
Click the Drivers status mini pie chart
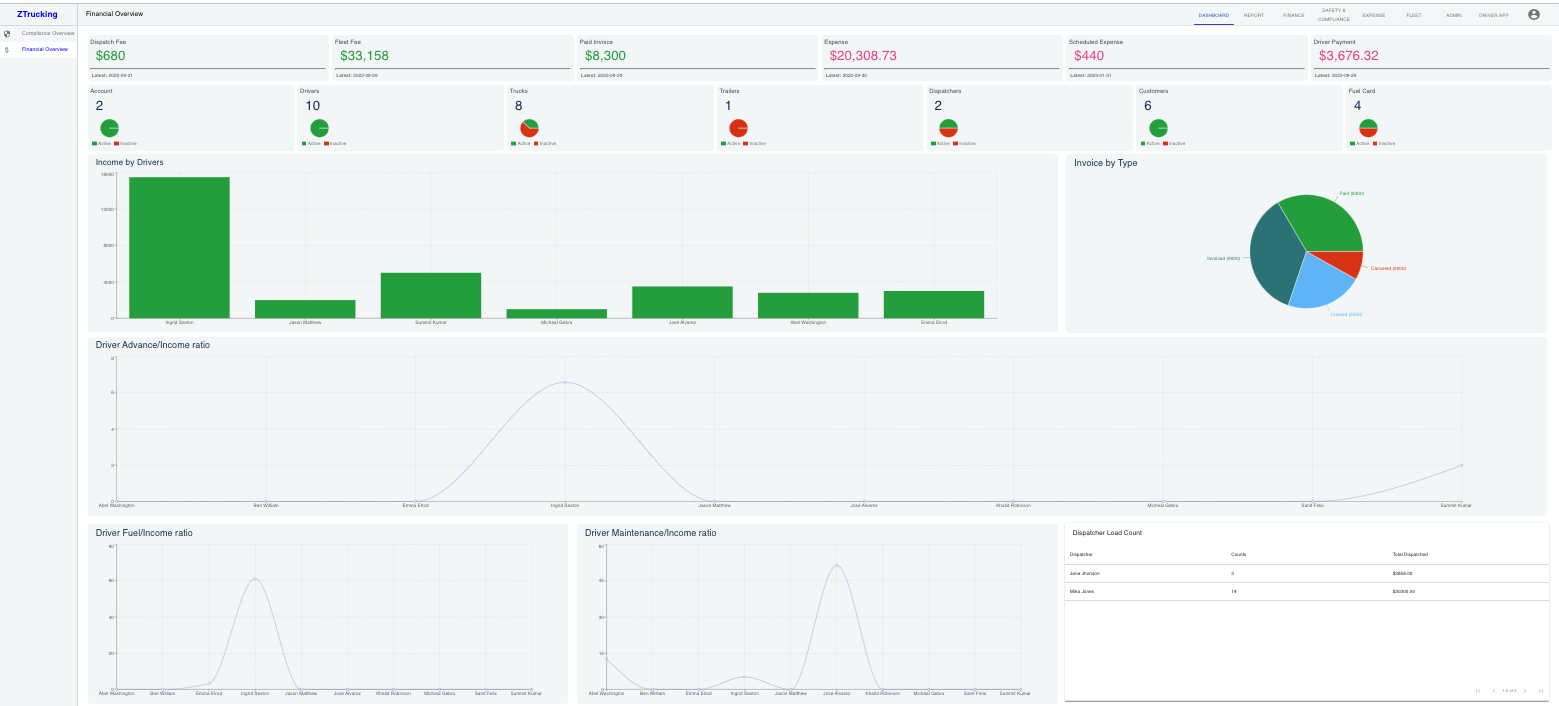click(x=320, y=128)
